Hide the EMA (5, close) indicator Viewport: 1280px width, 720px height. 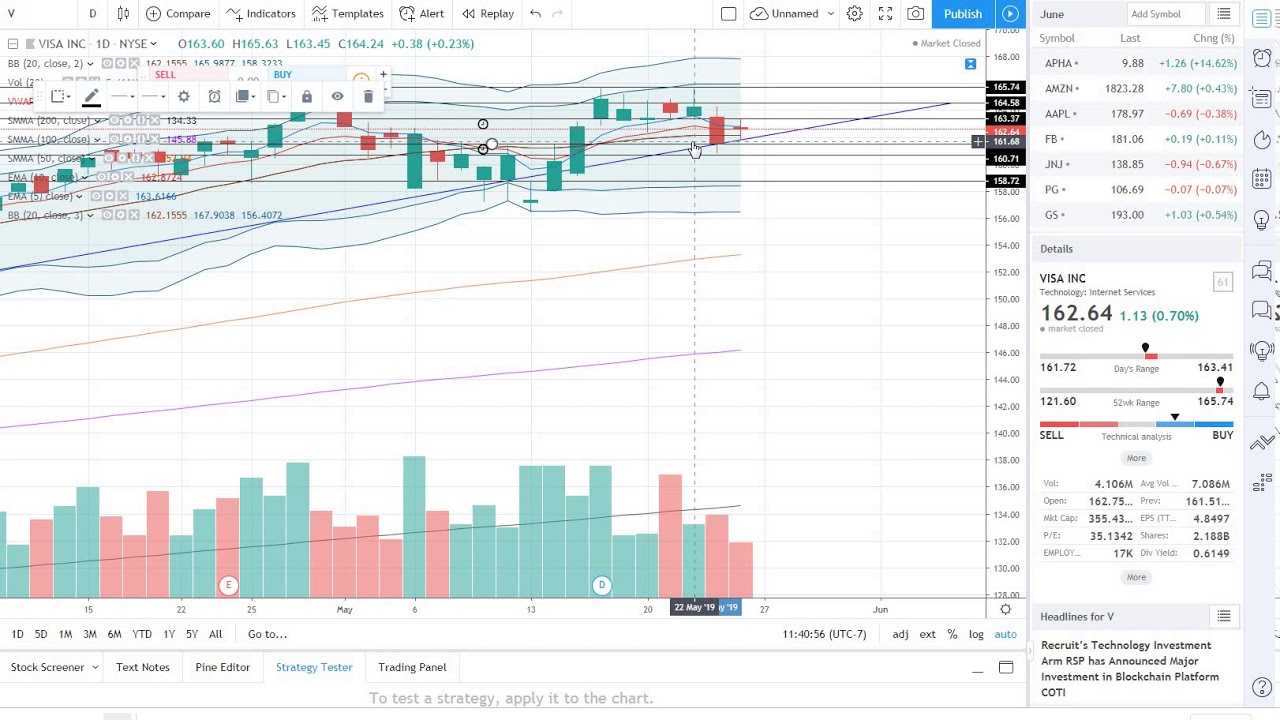(95, 197)
